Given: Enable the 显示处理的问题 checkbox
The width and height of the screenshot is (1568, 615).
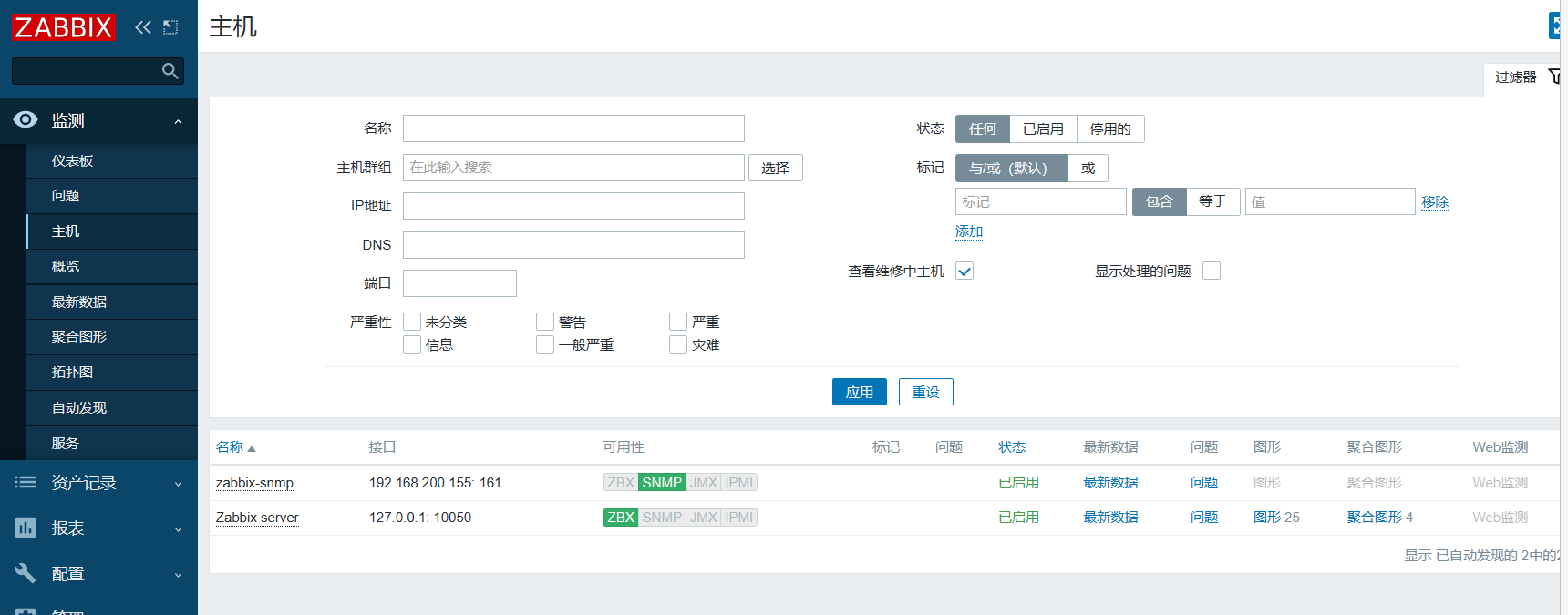Looking at the screenshot, I should pyautogui.click(x=1212, y=271).
